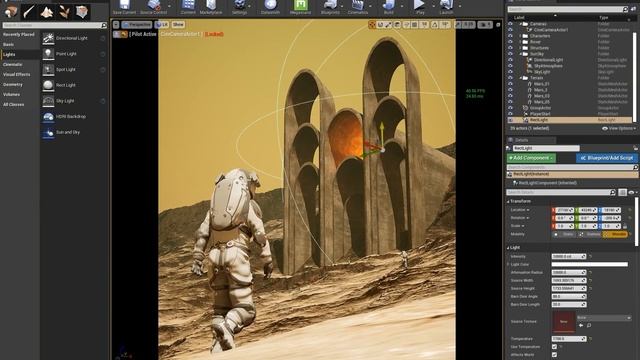The width and height of the screenshot is (640, 360).
Task: Toggle visibility of SkyAtmosphere
Action: [x=511, y=66]
